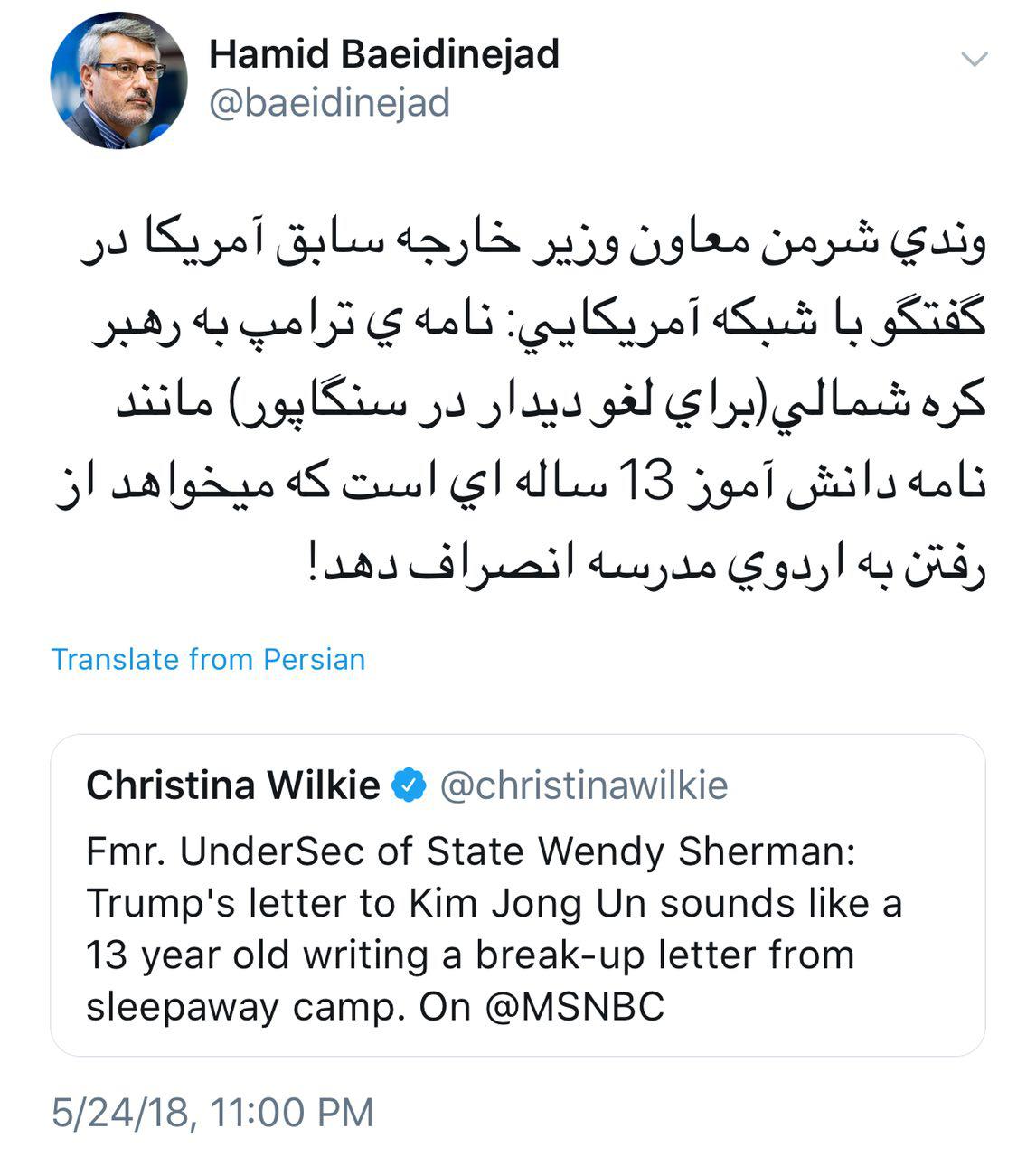Click the first line of Persian tweet text
This screenshot has width=1036, height=1157.
click(532, 247)
